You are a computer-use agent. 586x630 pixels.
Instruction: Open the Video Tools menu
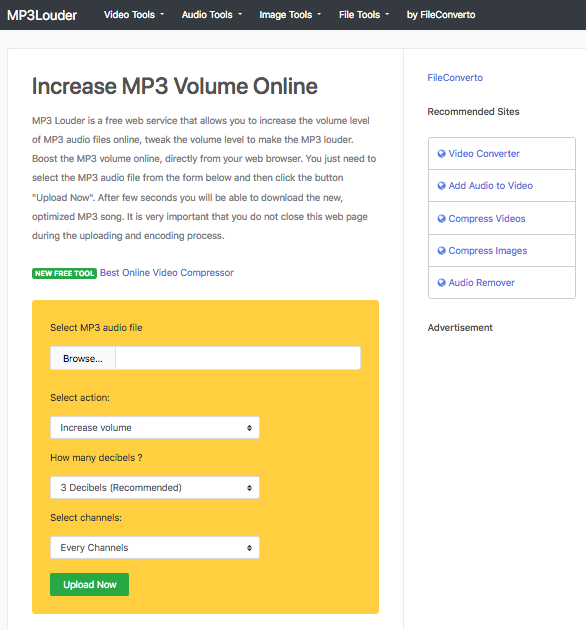(x=134, y=15)
